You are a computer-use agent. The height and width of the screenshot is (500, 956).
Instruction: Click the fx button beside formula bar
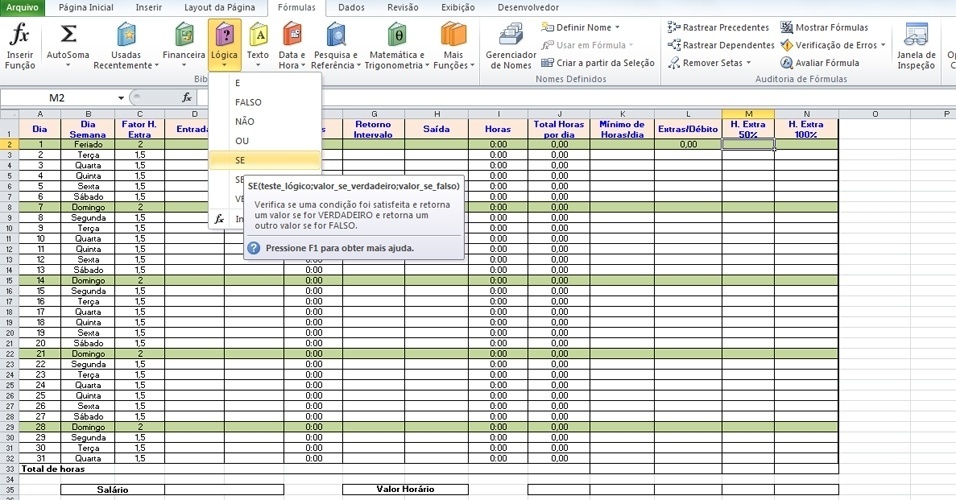pos(187,98)
